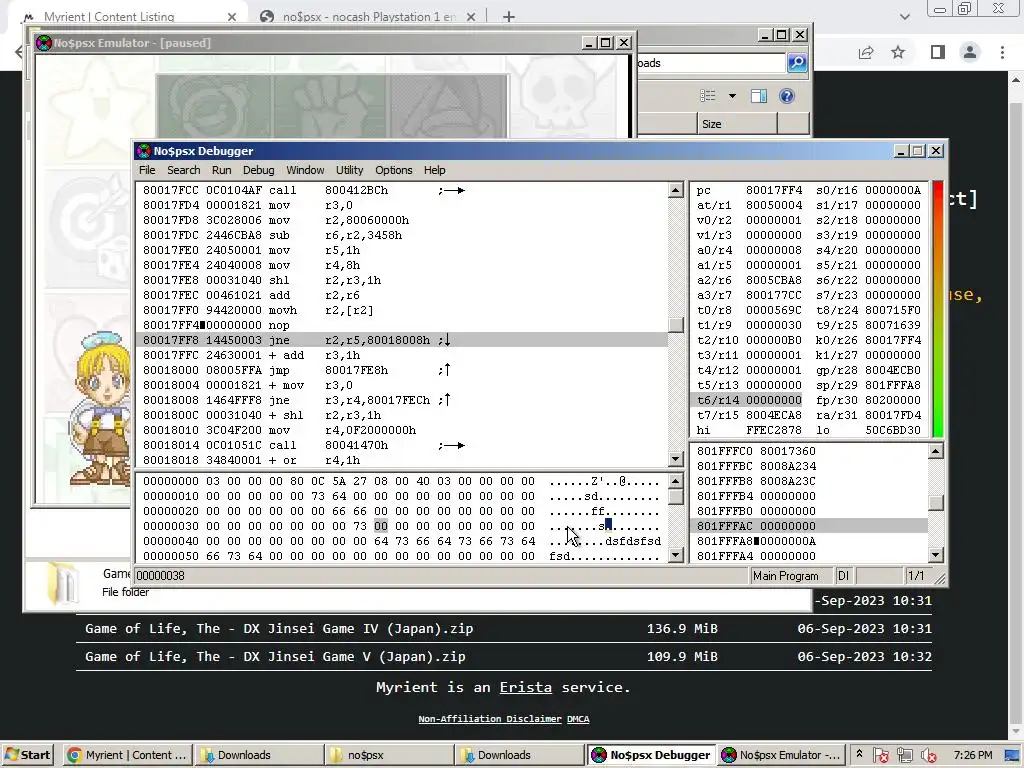Close the Myrient Content Listing tab
Viewport: 1024px width, 768px height.
232,17
